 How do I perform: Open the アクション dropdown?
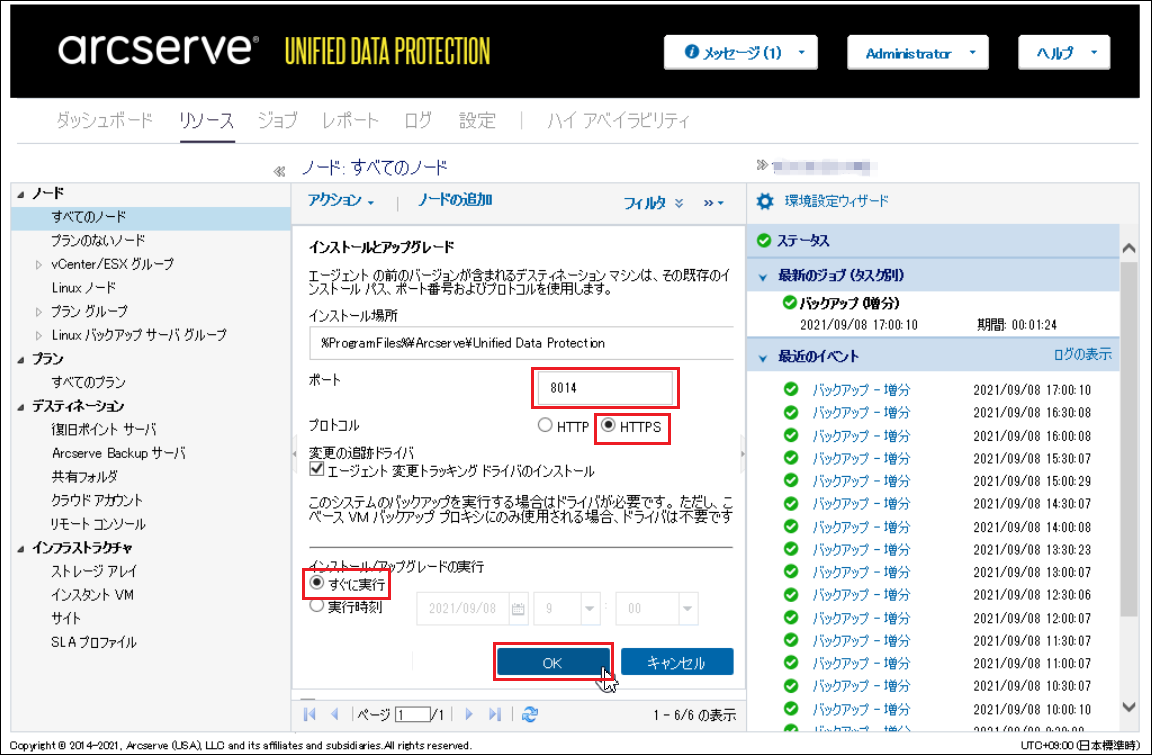tap(341, 201)
